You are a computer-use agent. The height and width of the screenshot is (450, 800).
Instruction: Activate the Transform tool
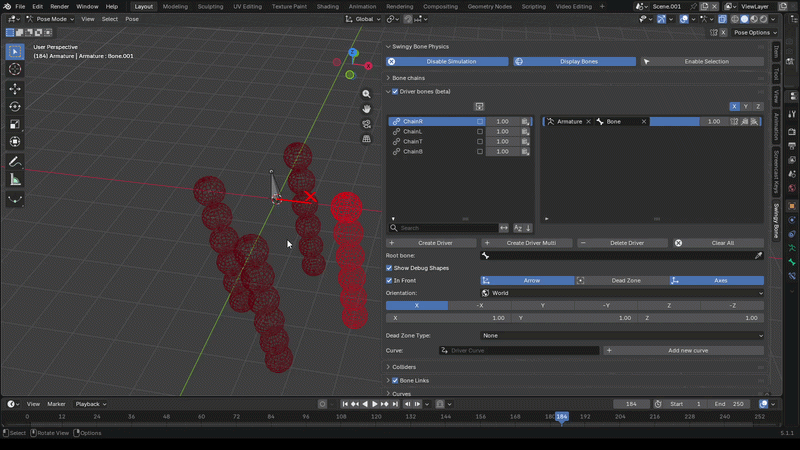[x=15, y=142]
